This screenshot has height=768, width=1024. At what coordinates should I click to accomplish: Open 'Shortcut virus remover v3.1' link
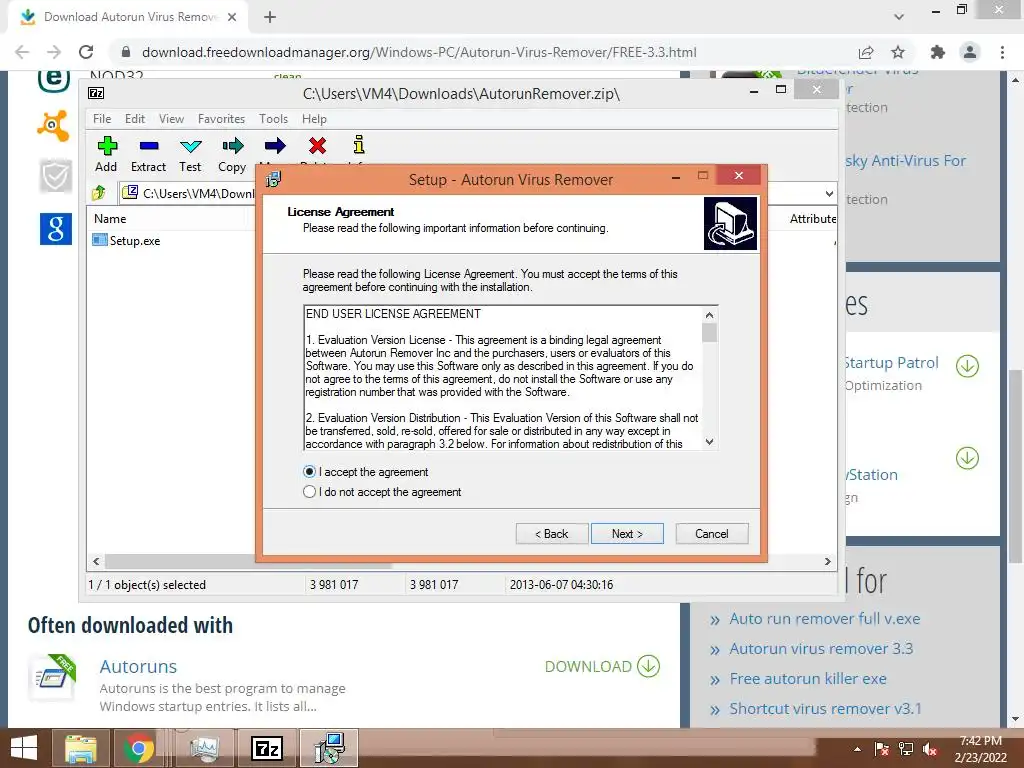point(825,709)
